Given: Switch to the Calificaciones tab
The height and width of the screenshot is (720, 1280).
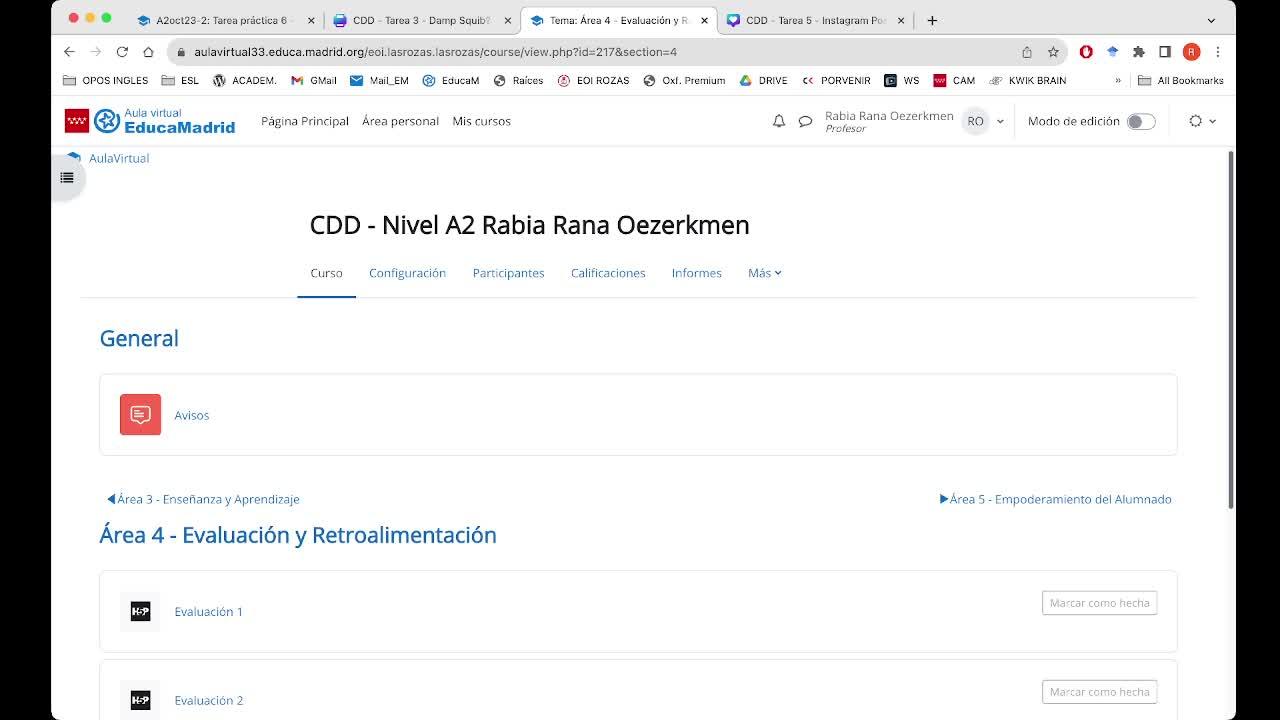Looking at the screenshot, I should point(608,273).
